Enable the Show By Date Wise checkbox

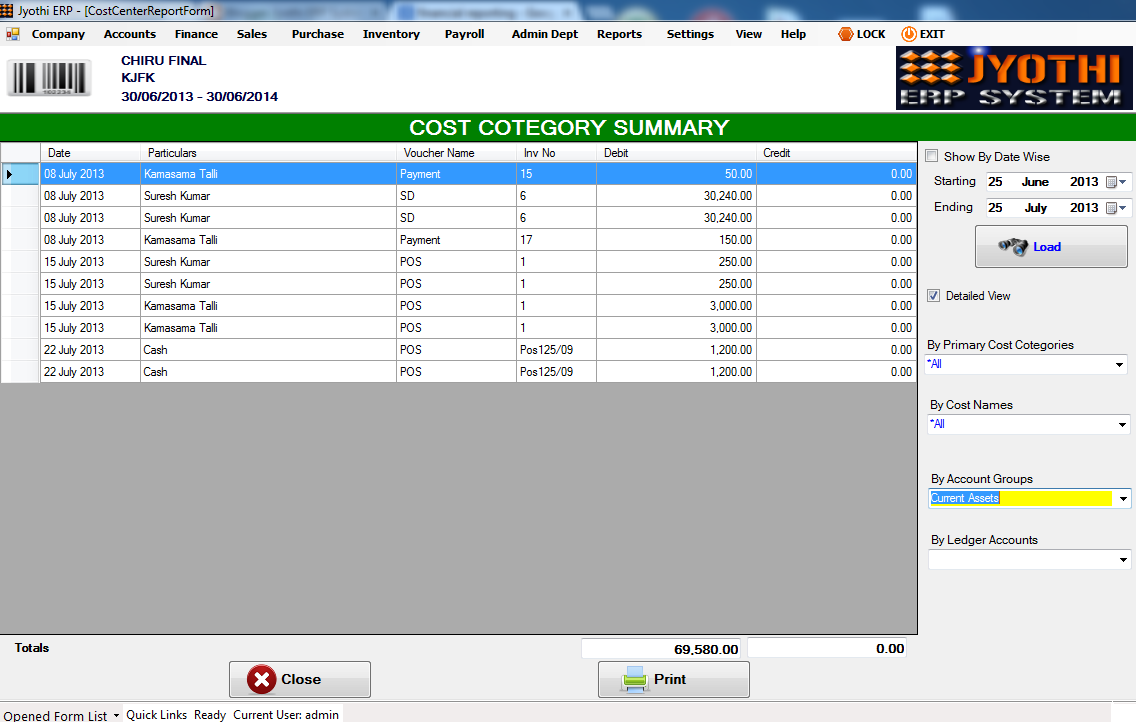point(932,156)
